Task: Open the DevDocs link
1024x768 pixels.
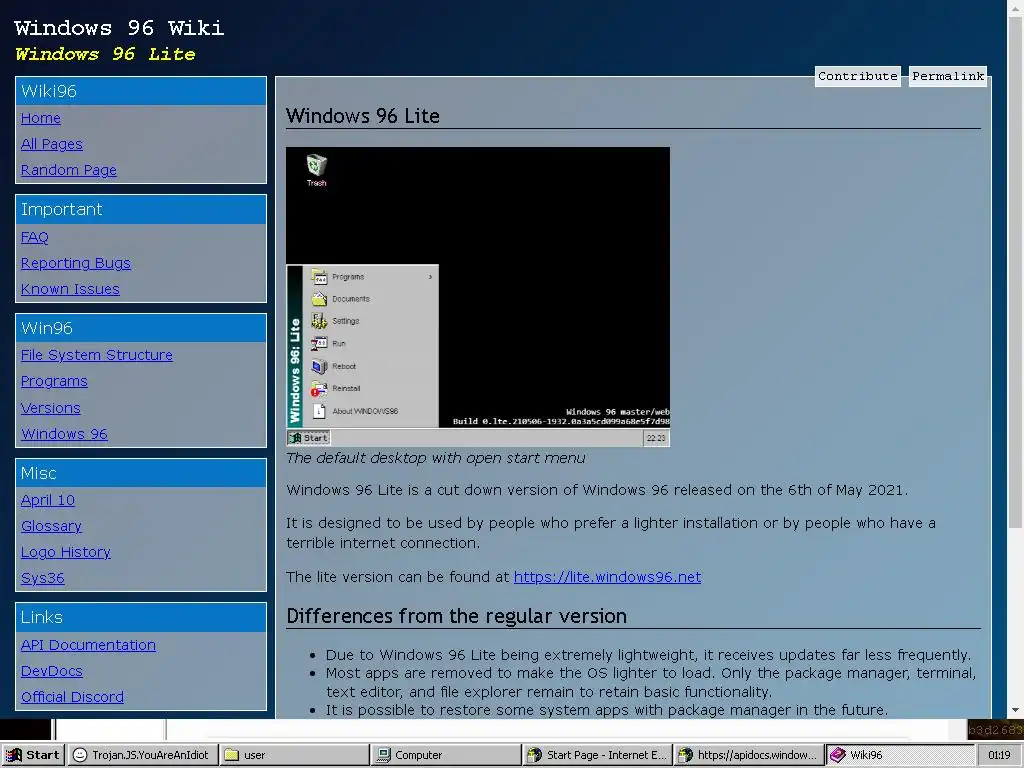Action: (x=52, y=671)
